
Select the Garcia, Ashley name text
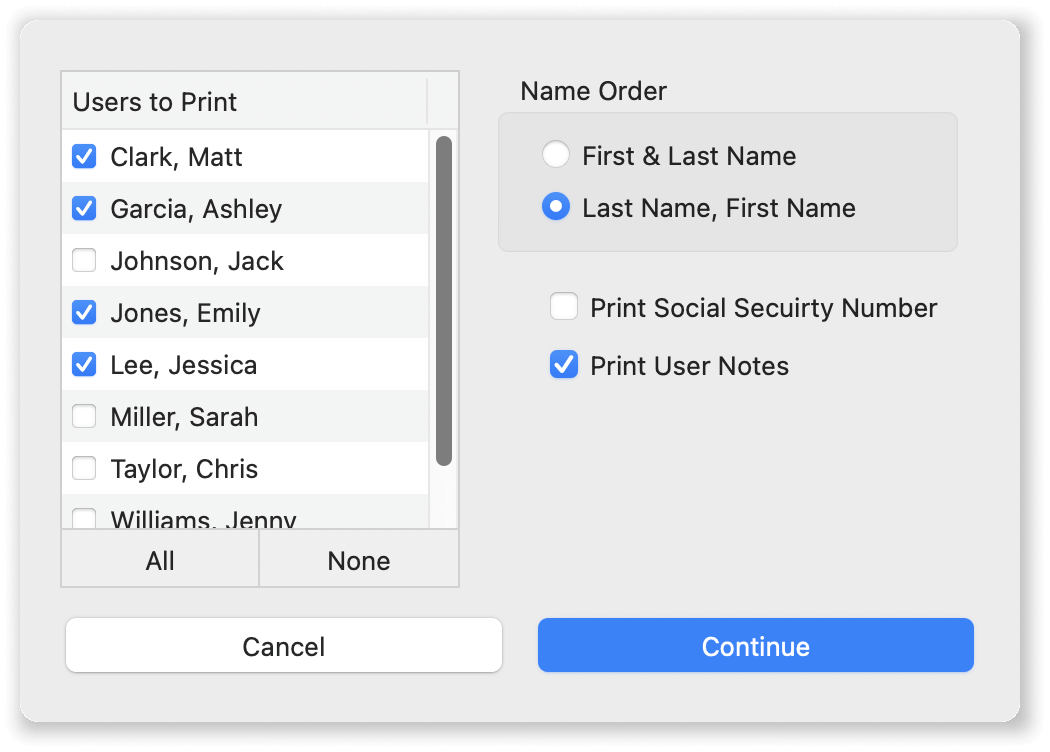pos(196,210)
